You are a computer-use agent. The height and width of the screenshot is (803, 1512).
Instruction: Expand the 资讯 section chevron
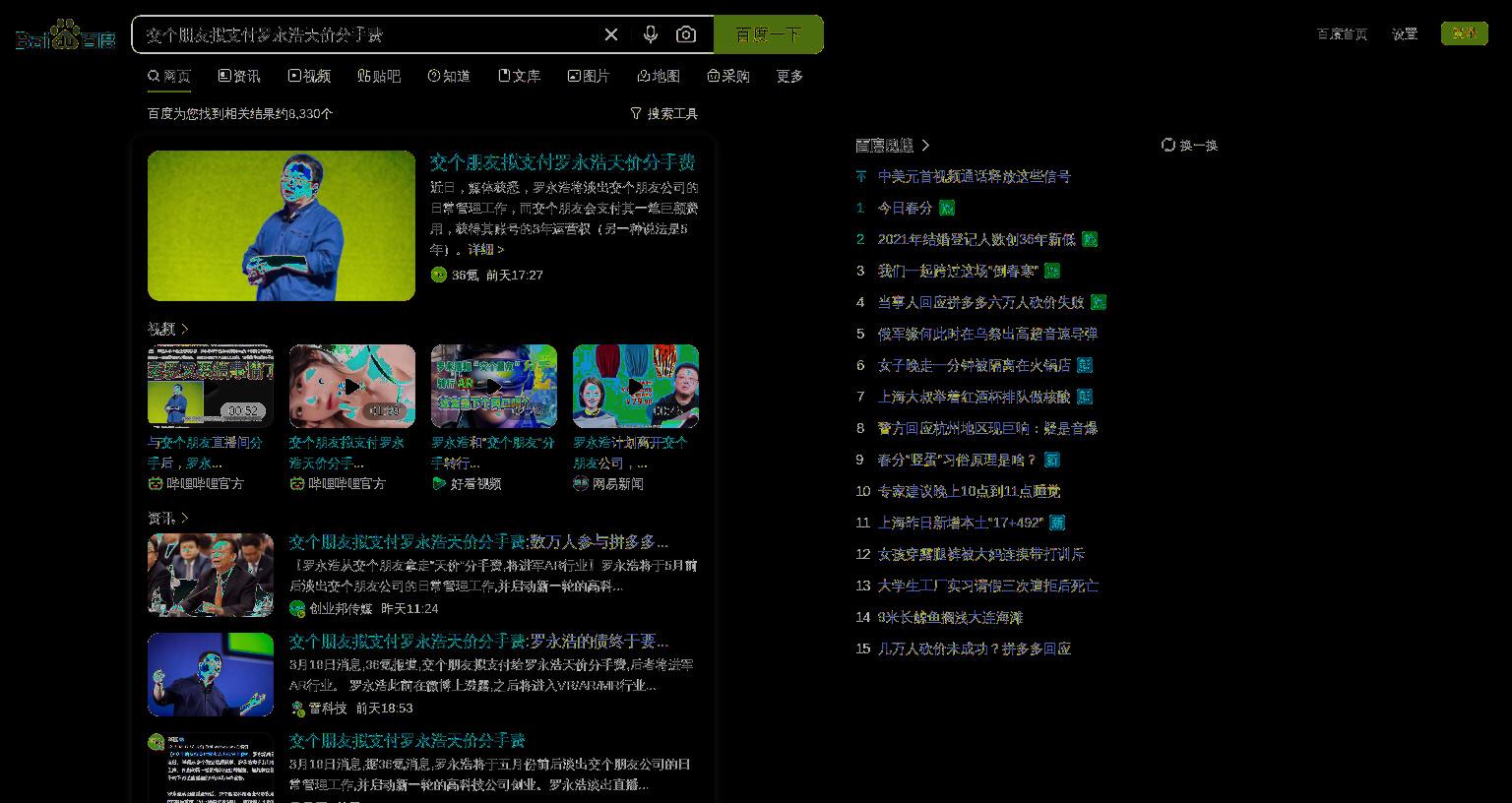(184, 518)
